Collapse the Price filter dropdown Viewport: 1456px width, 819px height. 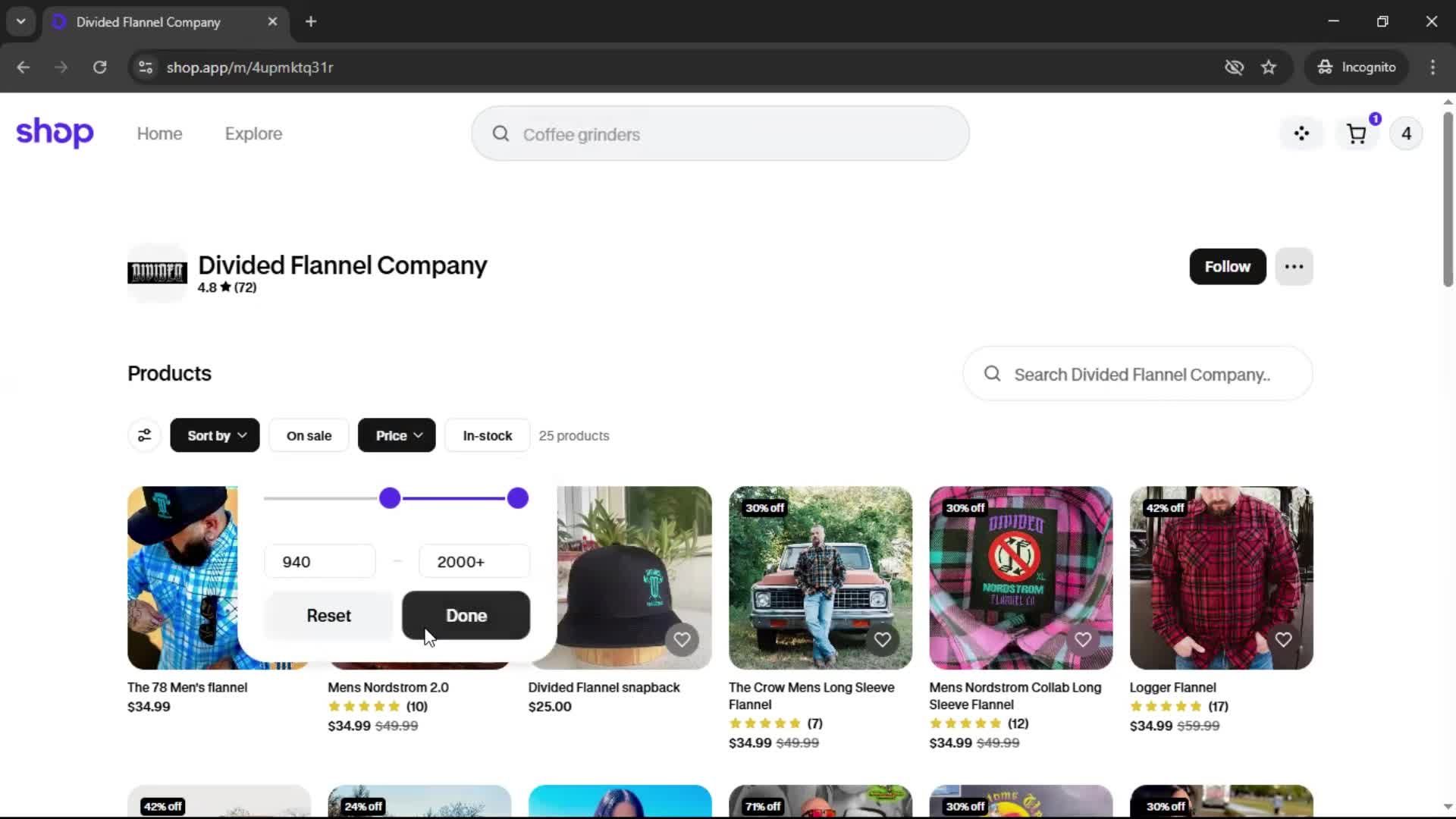[397, 435]
